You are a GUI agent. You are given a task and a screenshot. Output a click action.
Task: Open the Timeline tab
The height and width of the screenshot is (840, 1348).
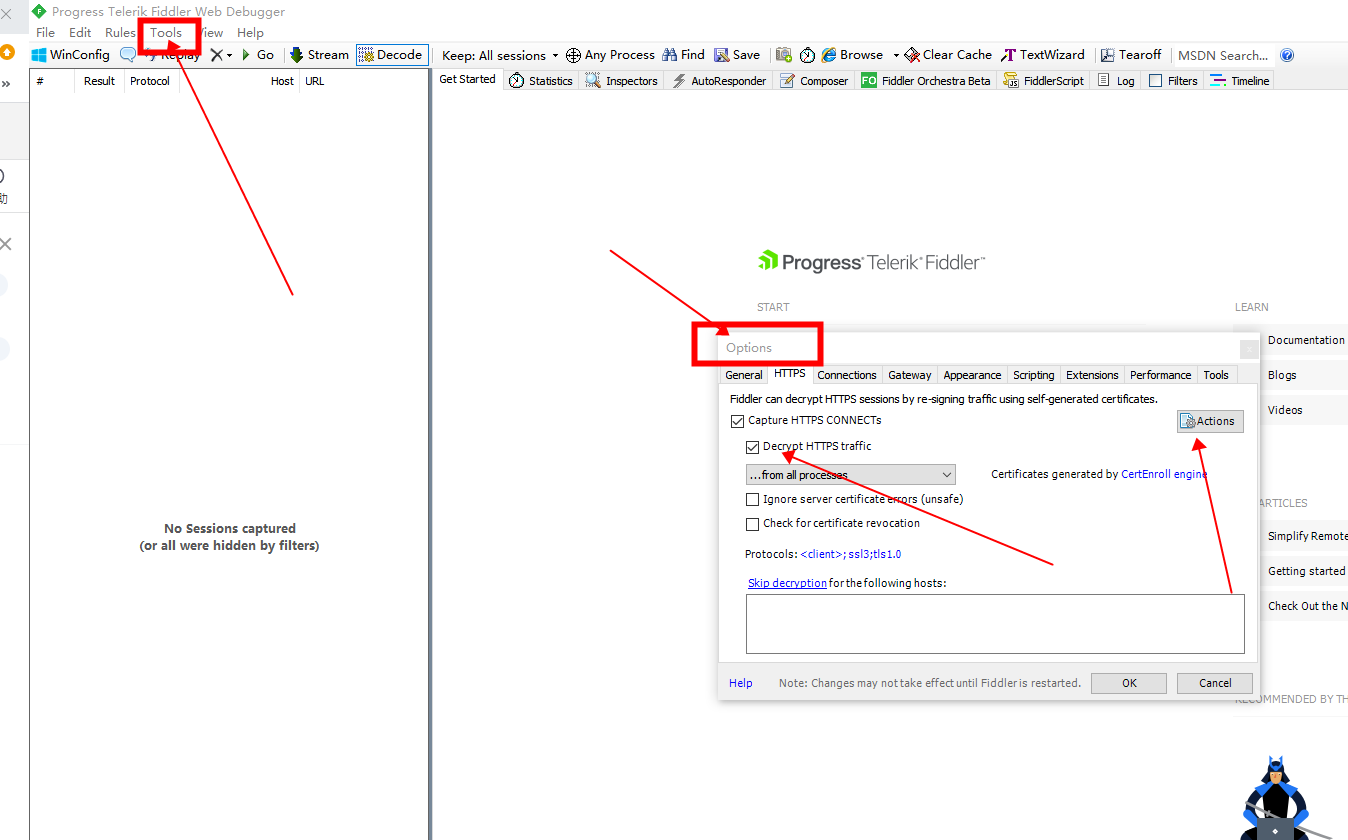pos(1239,81)
